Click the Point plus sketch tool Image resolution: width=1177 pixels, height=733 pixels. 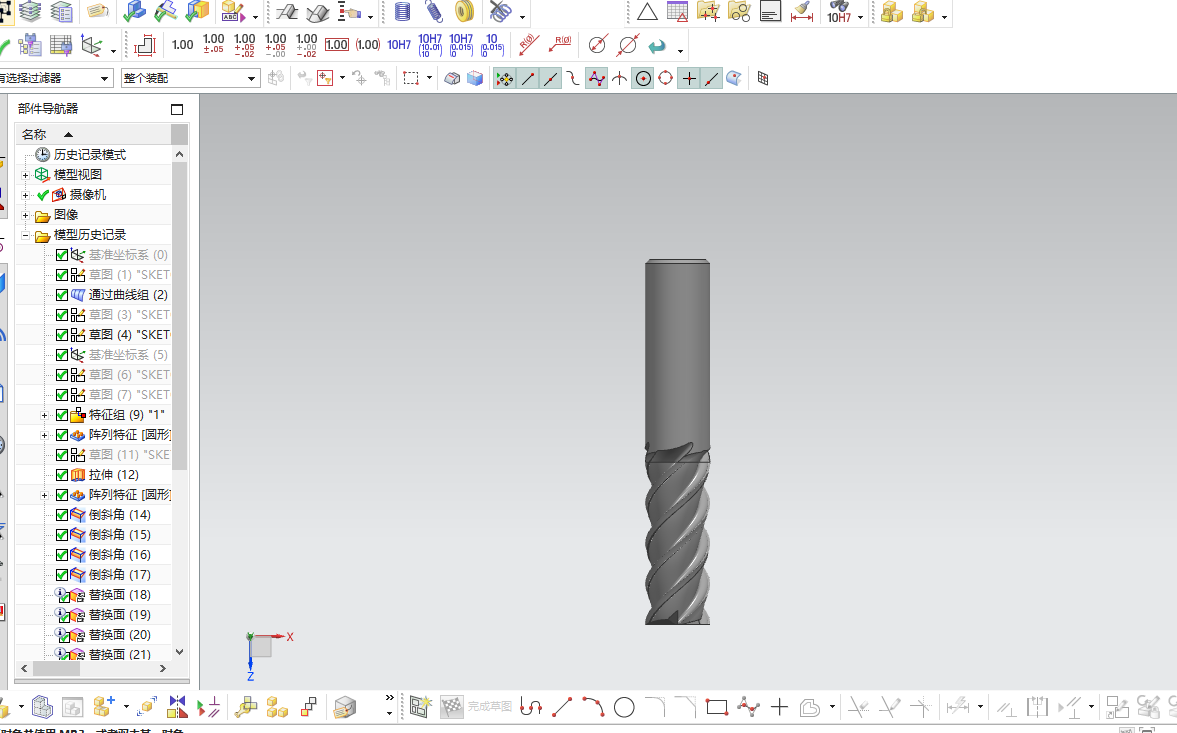tap(779, 707)
